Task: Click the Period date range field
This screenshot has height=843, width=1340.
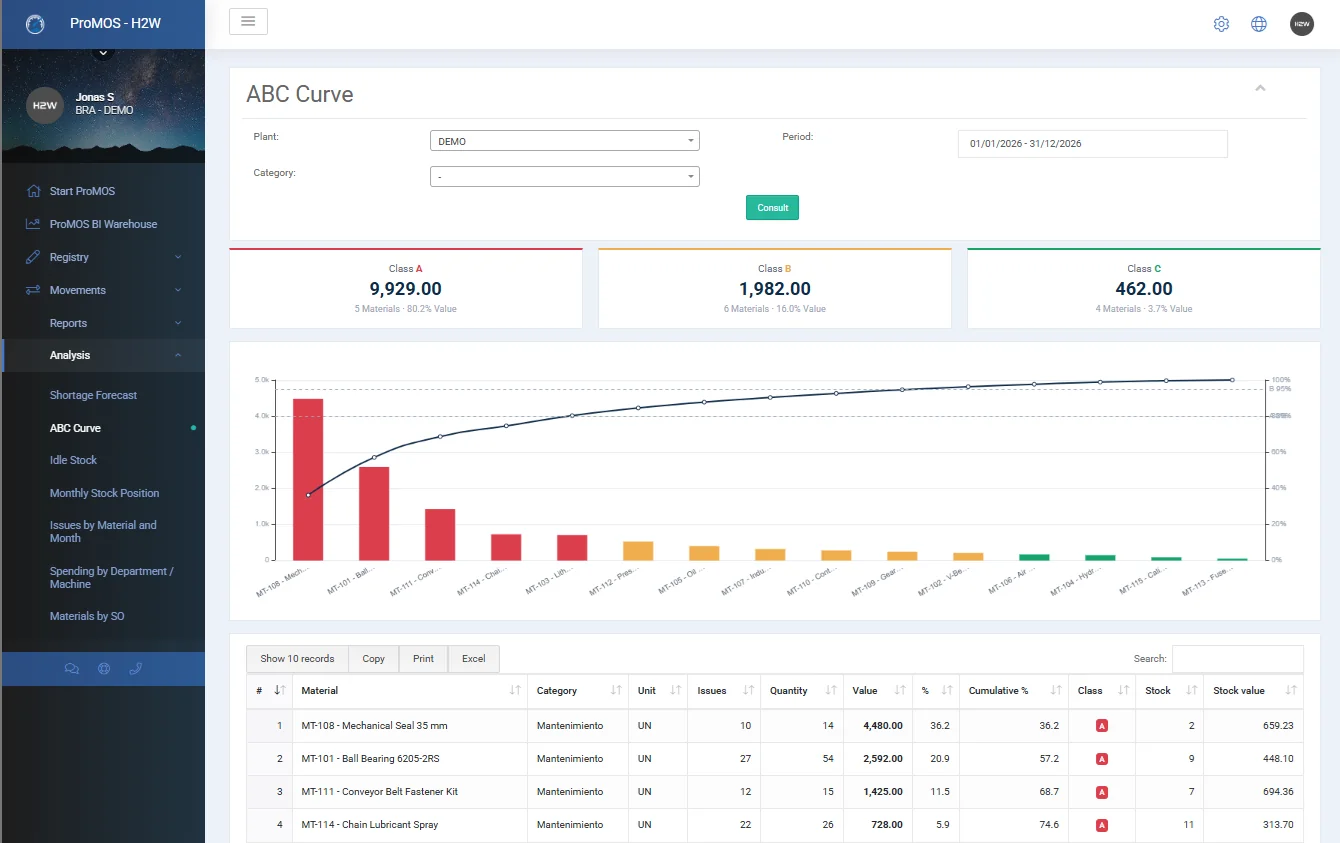Action: click(x=1092, y=143)
